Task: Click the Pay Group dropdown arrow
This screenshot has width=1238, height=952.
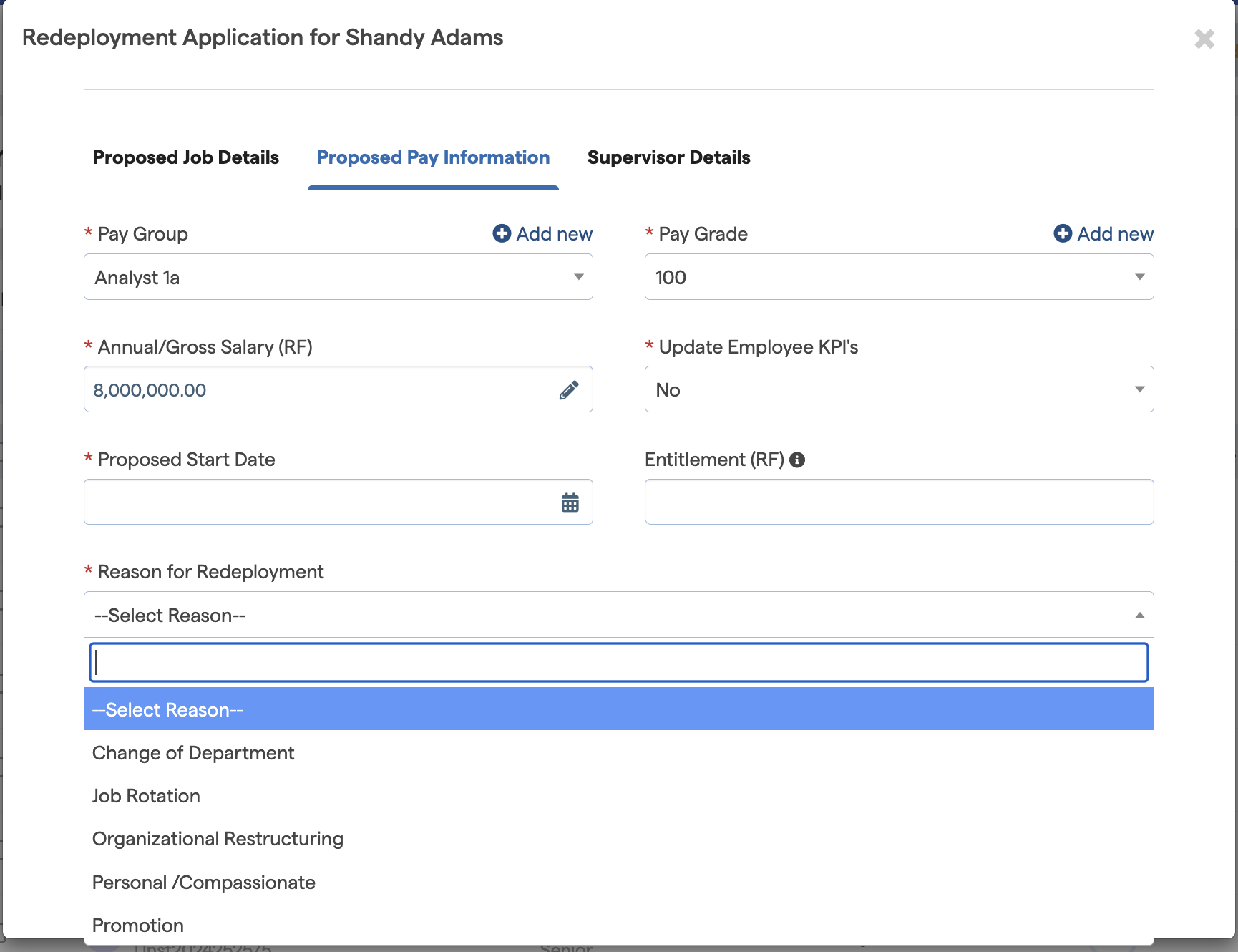Action: click(x=578, y=277)
